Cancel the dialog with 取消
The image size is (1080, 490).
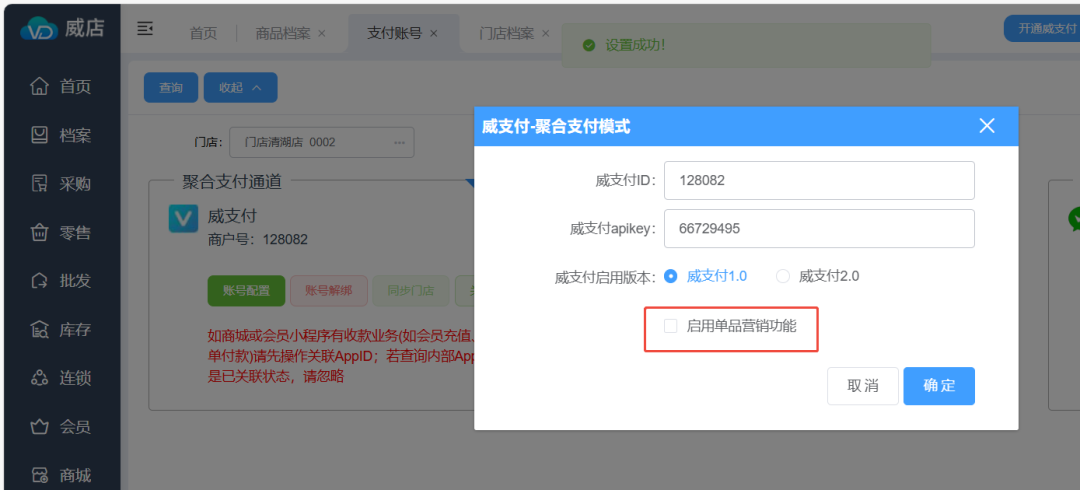click(863, 386)
